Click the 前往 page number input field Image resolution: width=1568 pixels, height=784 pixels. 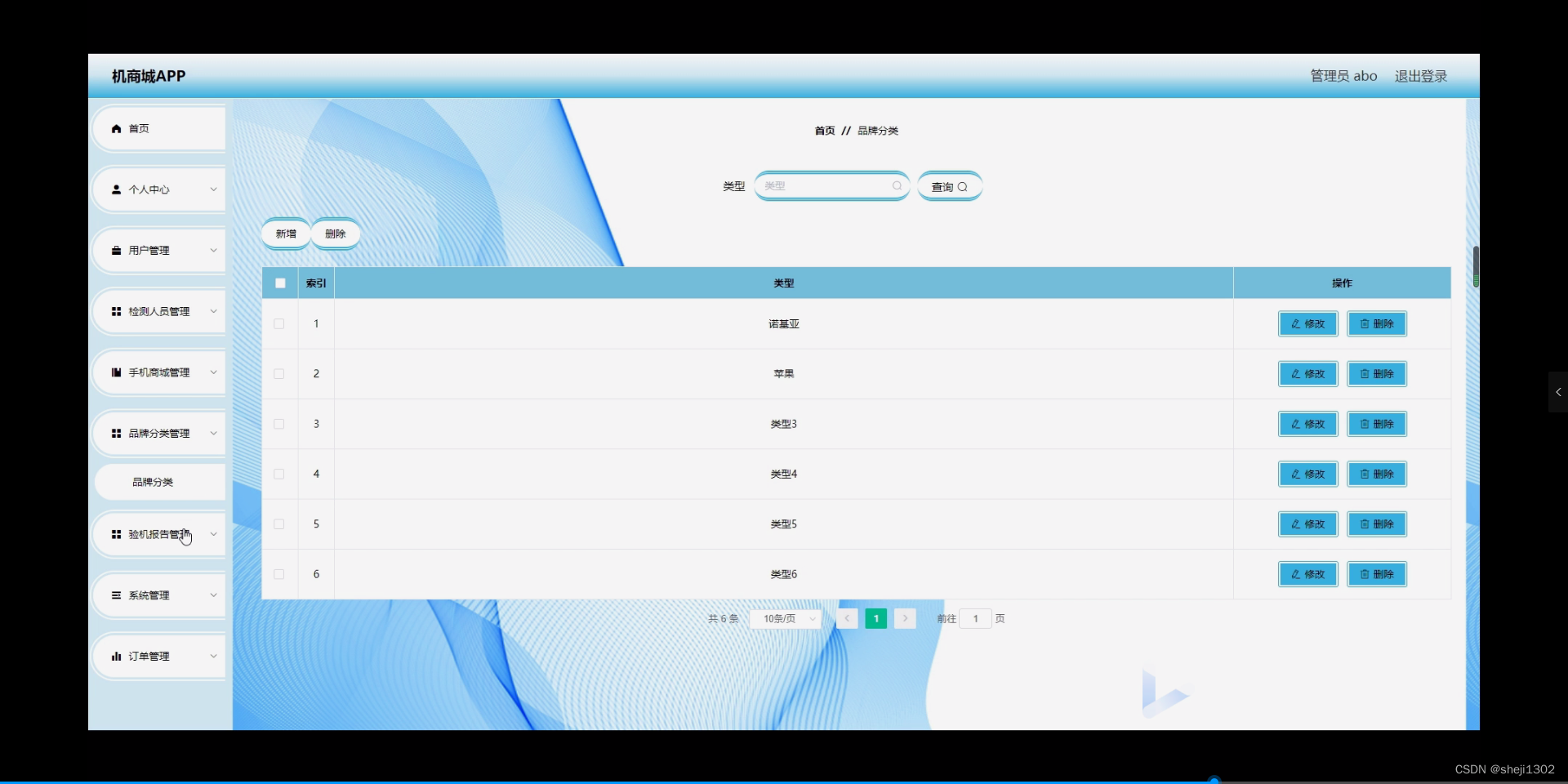click(978, 619)
